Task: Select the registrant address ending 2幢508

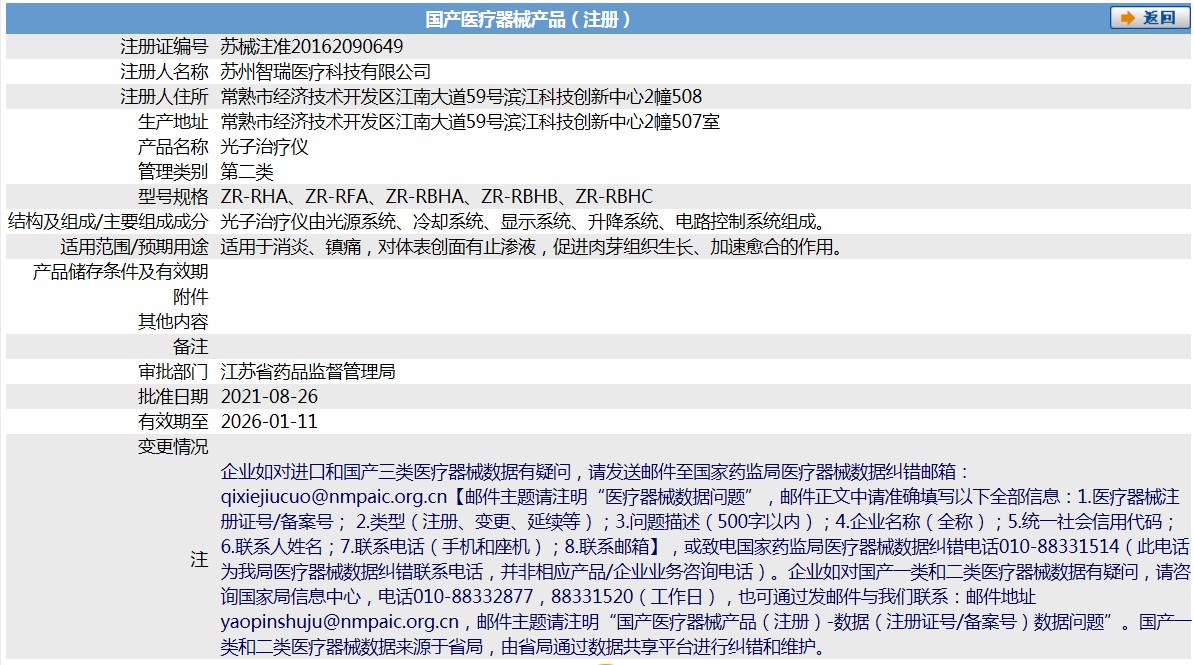Action: [461, 97]
